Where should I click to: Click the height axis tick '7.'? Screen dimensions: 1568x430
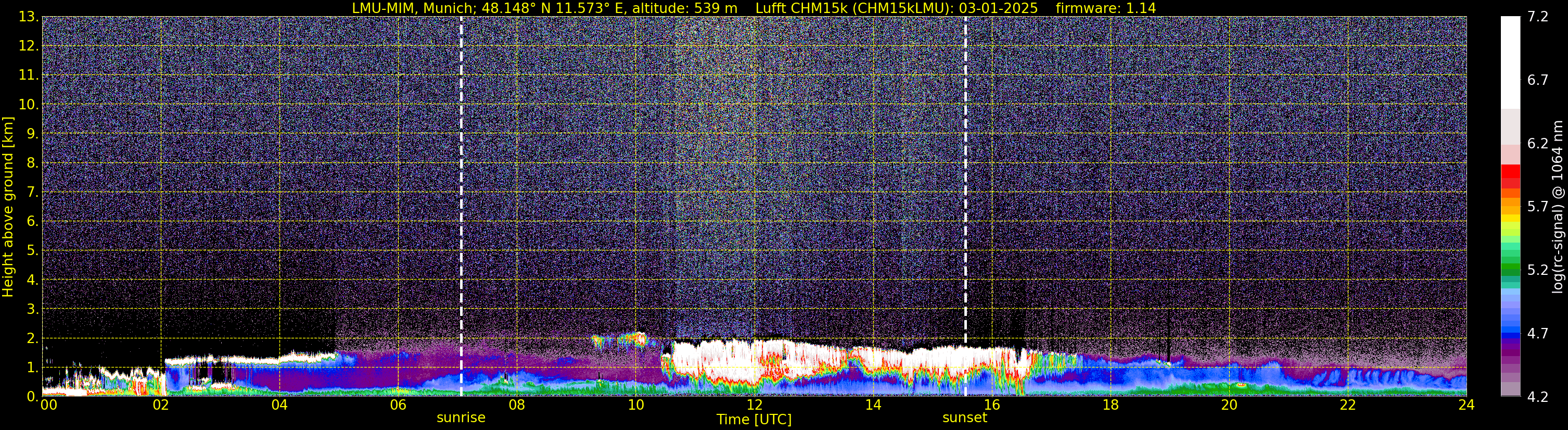(x=32, y=192)
